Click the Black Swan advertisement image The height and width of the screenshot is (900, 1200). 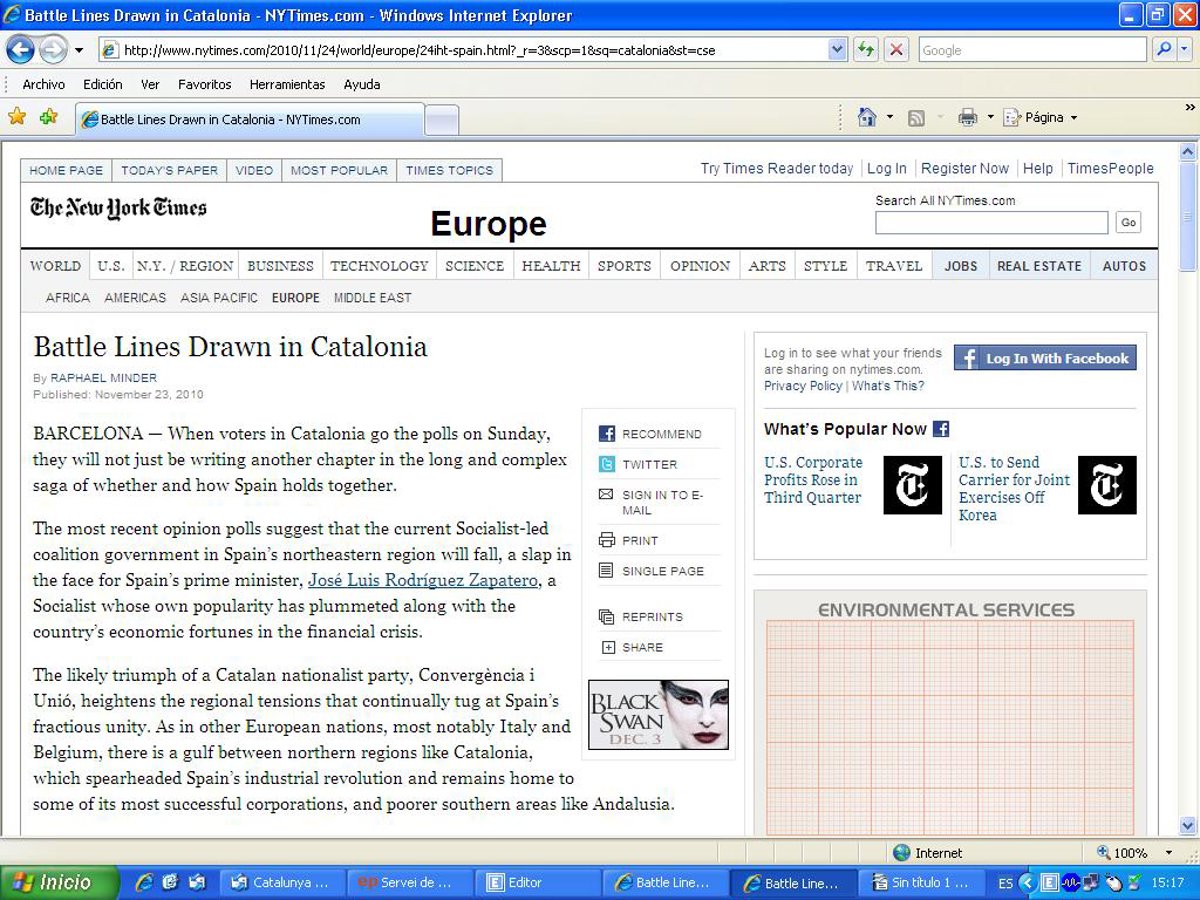[658, 715]
